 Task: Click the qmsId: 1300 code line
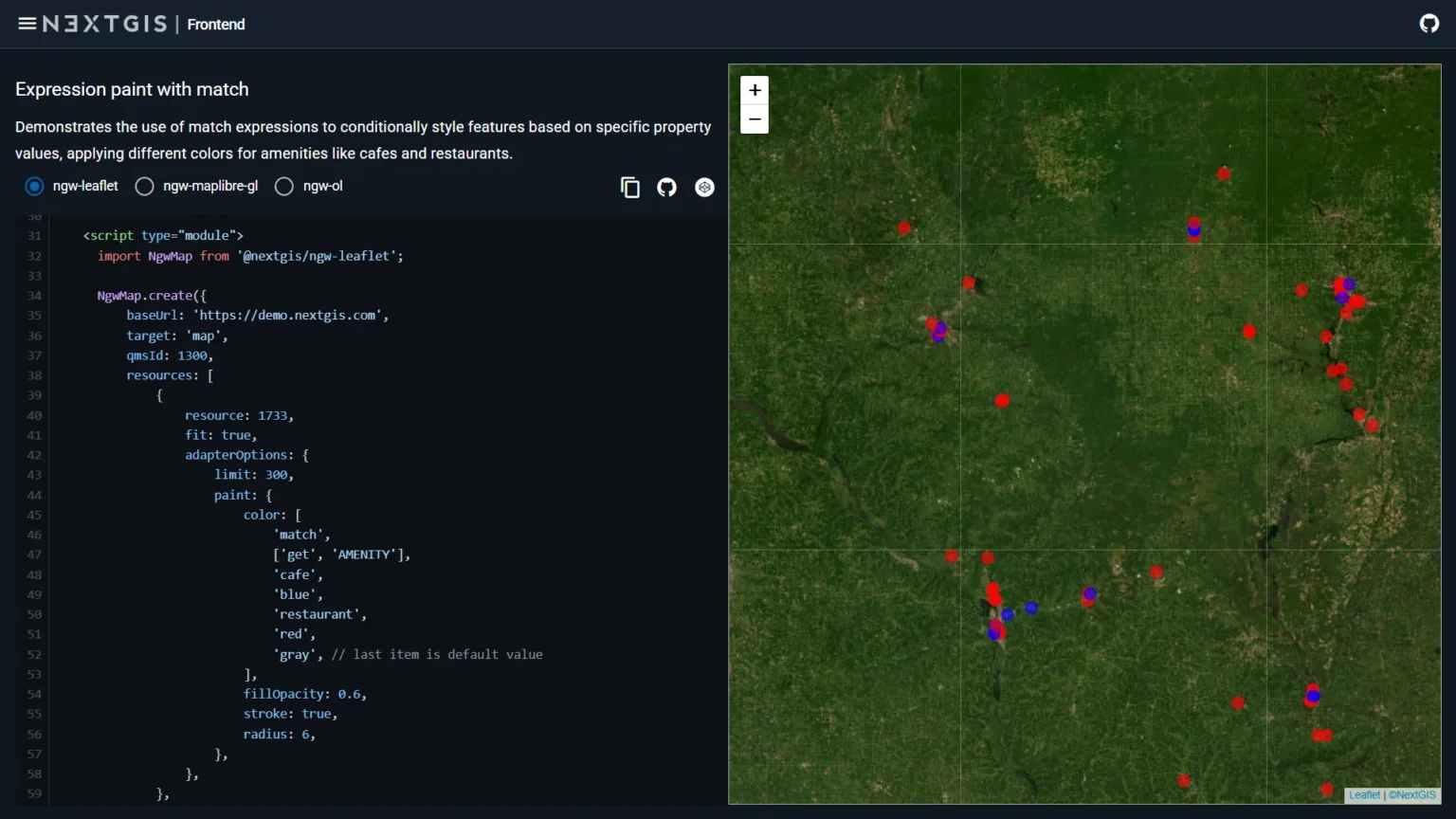click(170, 355)
